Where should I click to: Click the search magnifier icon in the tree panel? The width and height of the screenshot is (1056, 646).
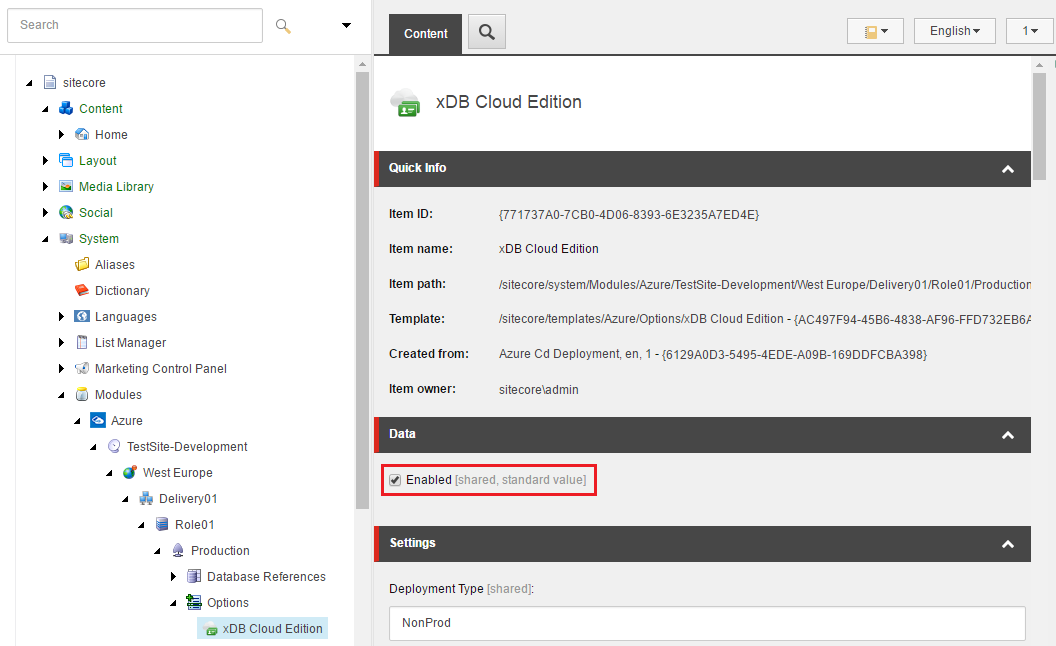pyautogui.click(x=283, y=26)
